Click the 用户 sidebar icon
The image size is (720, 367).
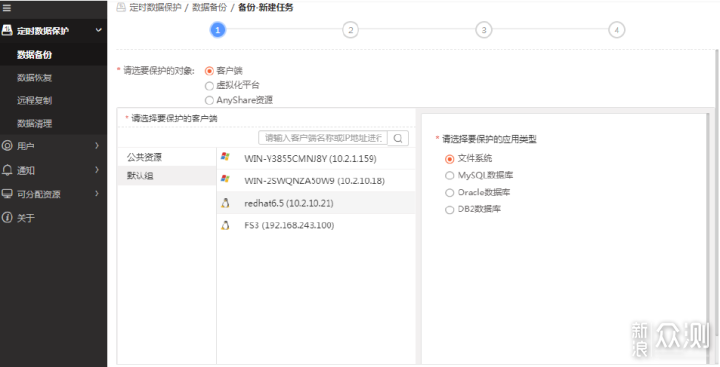coord(7,146)
